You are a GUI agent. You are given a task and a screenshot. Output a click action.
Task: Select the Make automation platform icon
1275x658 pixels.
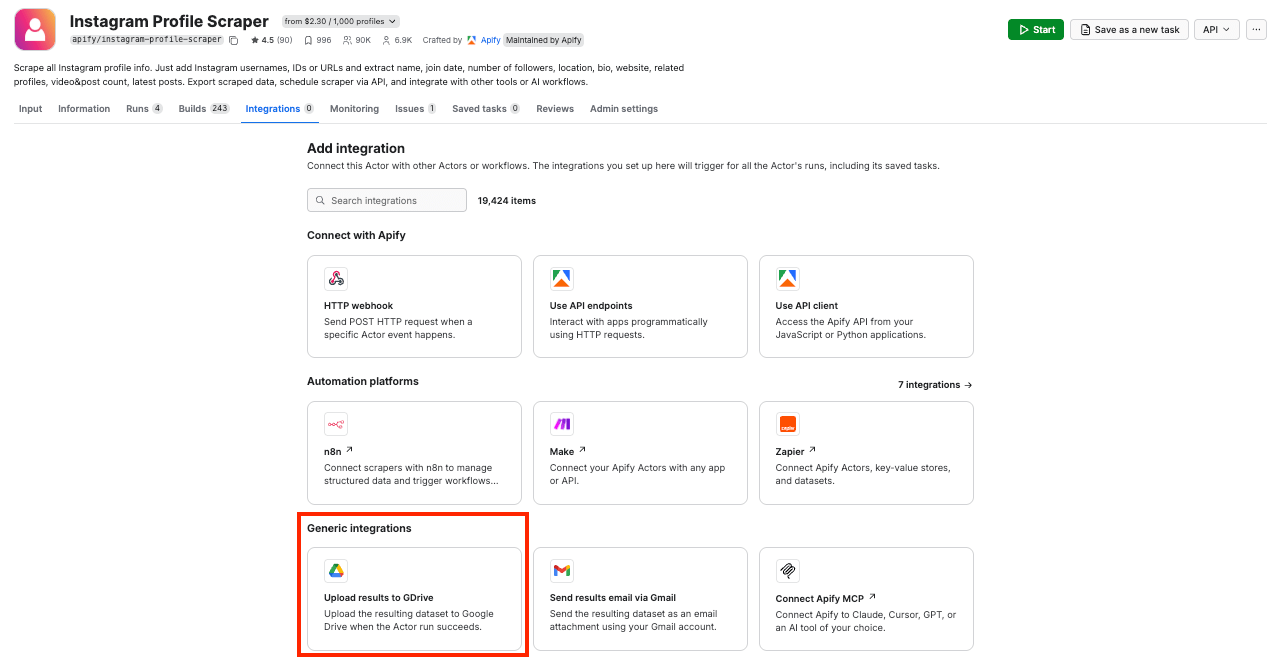[x=561, y=423]
